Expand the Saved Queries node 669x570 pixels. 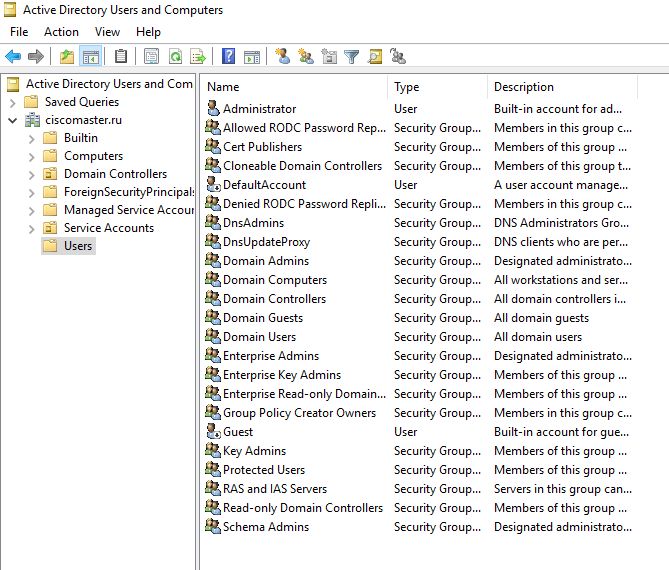pyautogui.click(x=13, y=102)
